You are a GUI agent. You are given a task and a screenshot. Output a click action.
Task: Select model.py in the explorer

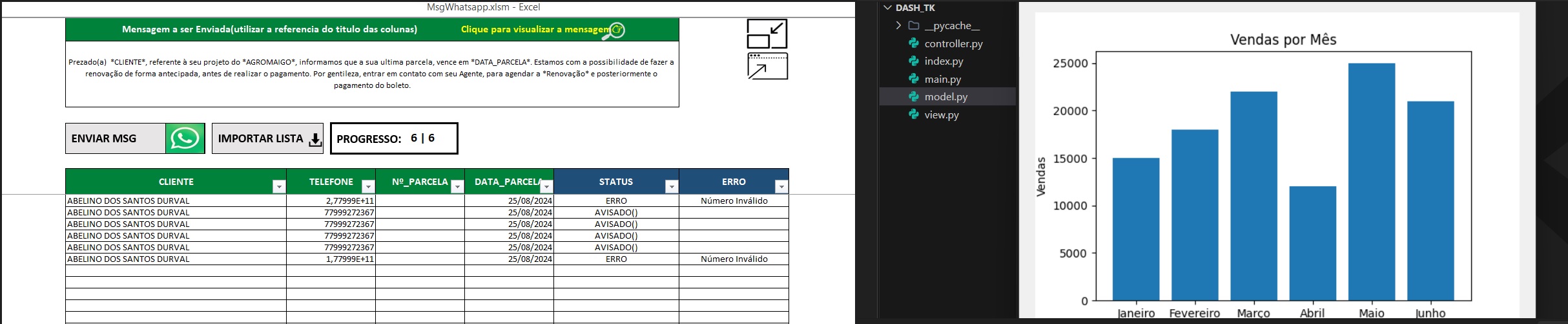pyautogui.click(x=947, y=96)
